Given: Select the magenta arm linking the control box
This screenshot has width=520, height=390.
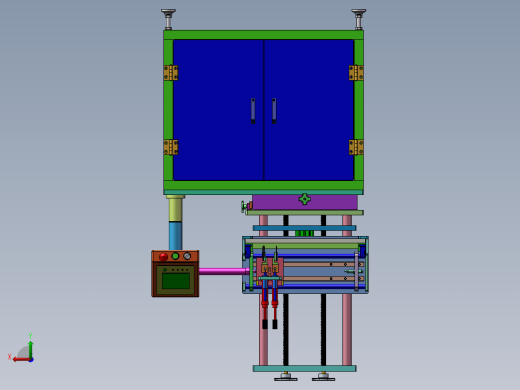Looking at the screenshot, I should 224,271.
